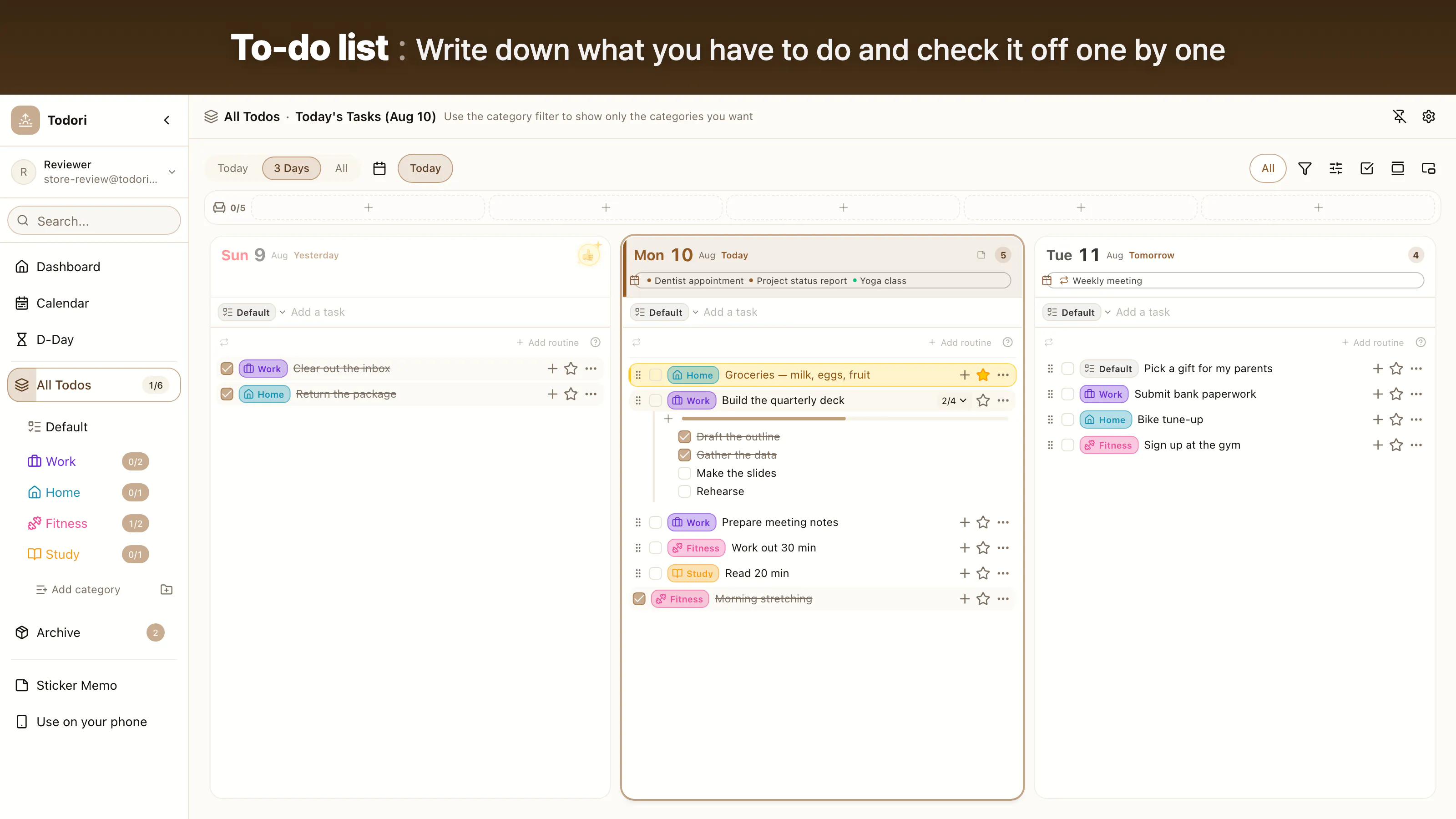Open Default category dropdown in Monday column
The width and height of the screenshot is (1456, 819).
point(665,312)
